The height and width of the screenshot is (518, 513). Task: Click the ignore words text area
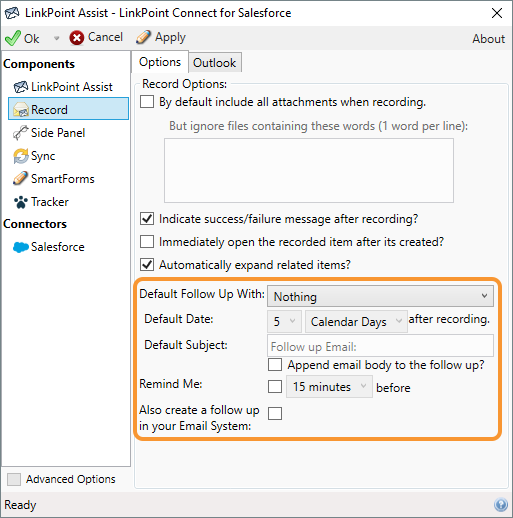point(309,170)
